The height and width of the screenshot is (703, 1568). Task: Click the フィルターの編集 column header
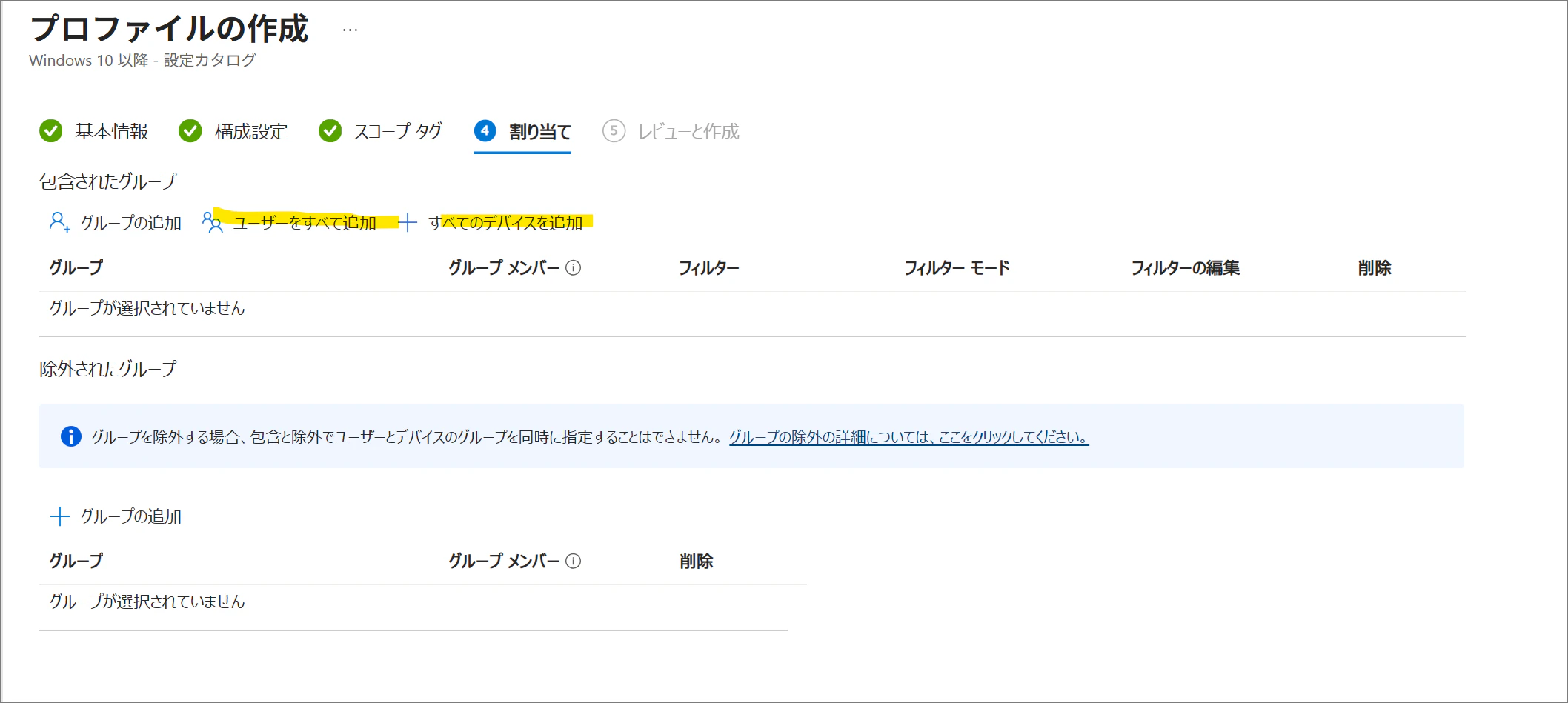tap(1186, 268)
